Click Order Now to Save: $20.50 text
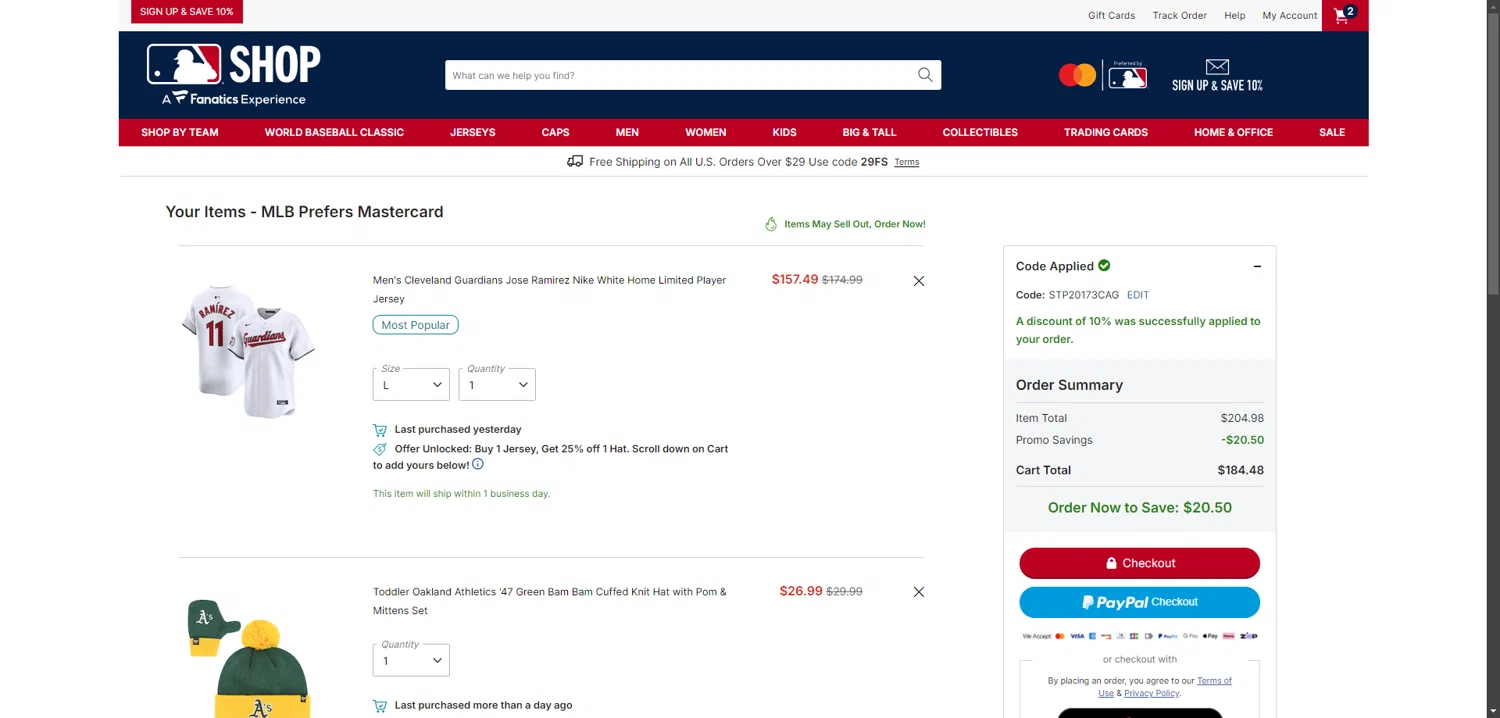 coord(1139,507)
